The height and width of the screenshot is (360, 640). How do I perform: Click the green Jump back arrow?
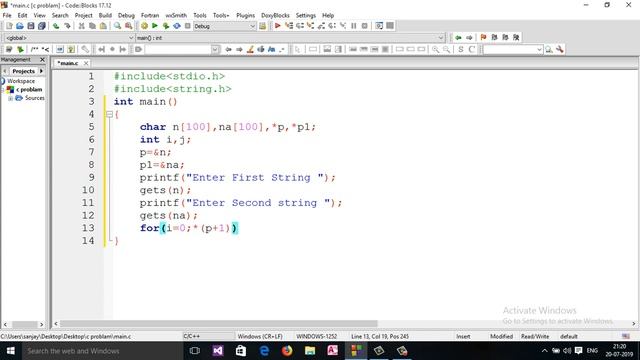(x=458, y=38)
